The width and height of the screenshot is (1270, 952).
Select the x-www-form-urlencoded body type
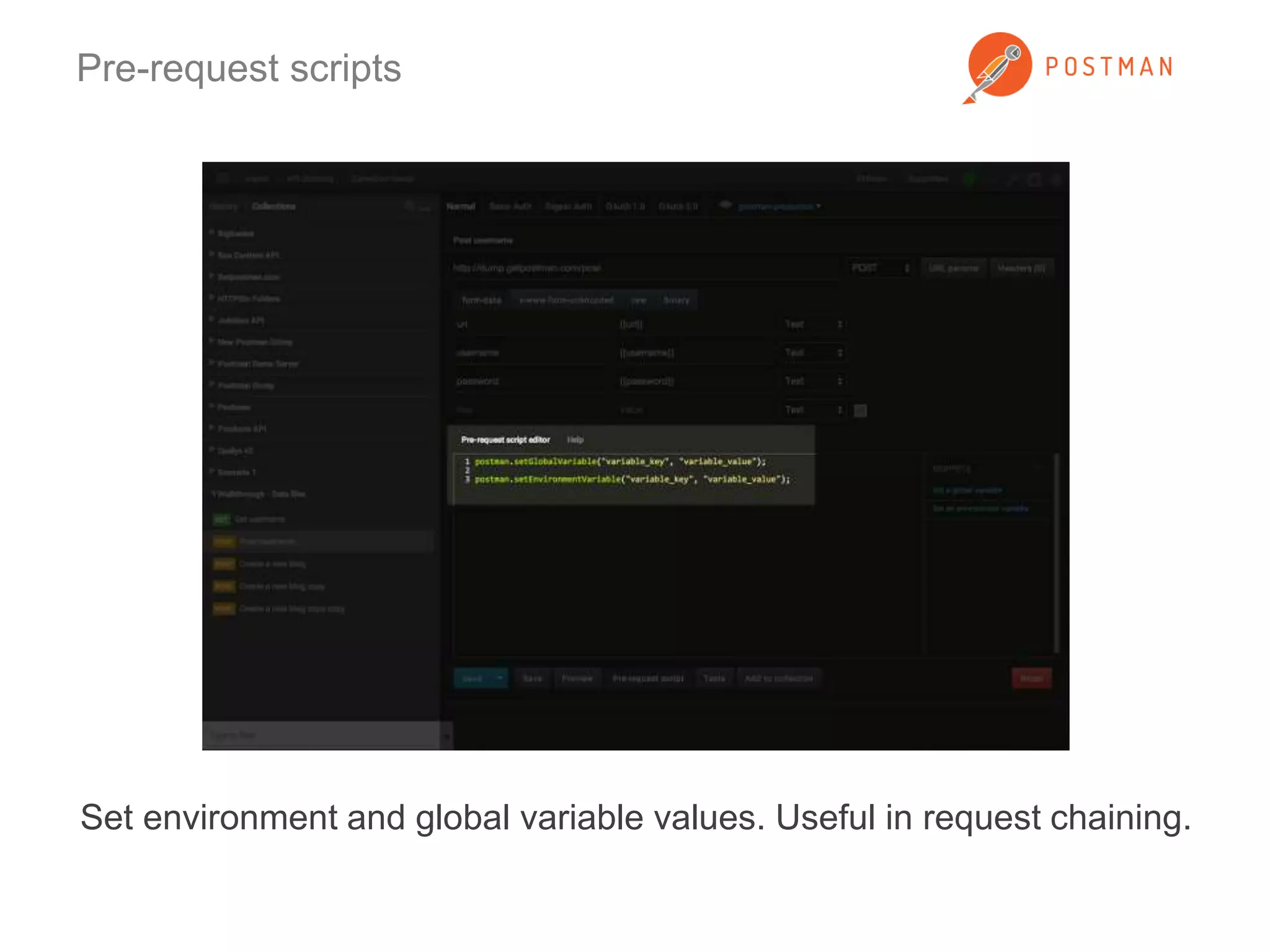coord(566,300)
